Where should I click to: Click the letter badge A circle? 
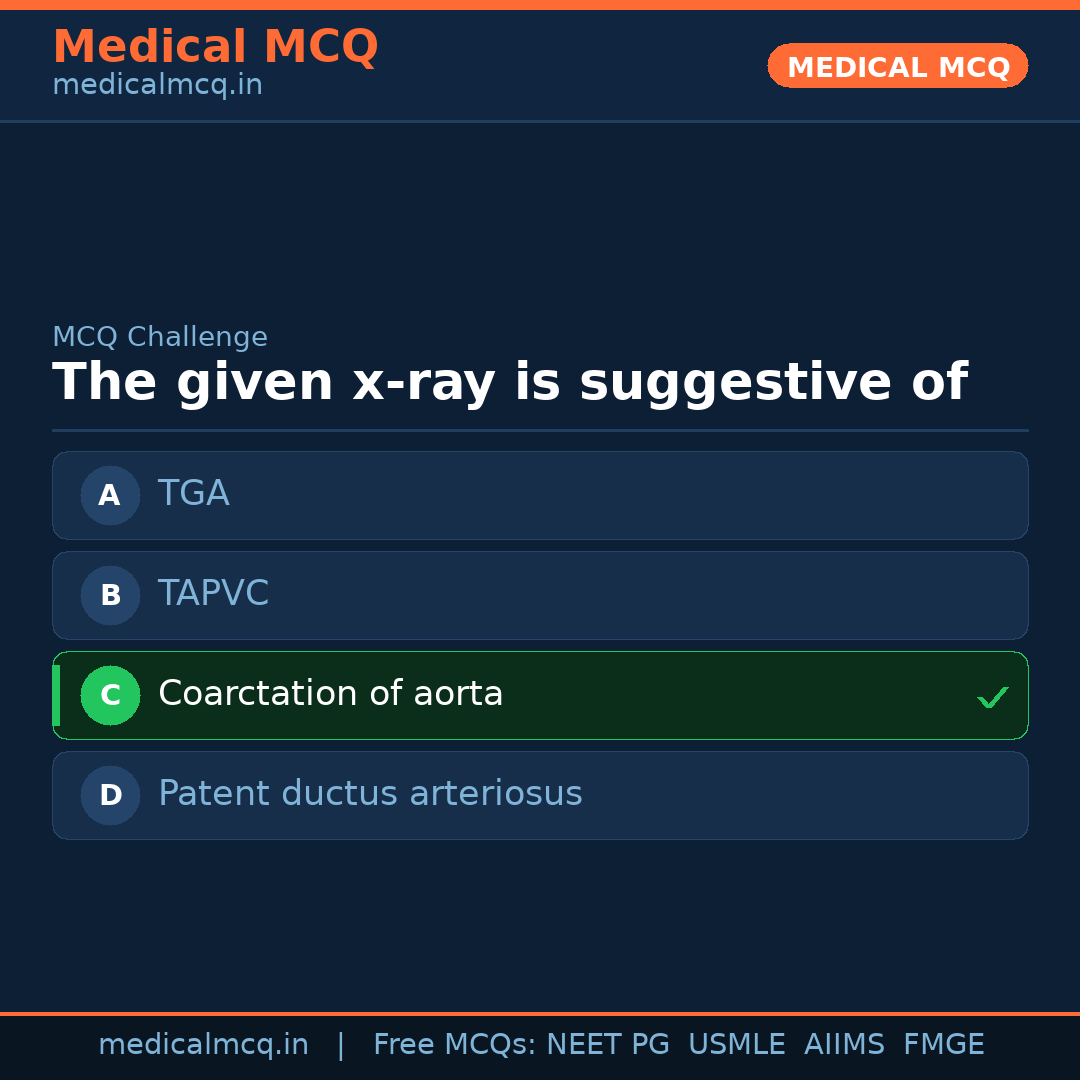110,495
